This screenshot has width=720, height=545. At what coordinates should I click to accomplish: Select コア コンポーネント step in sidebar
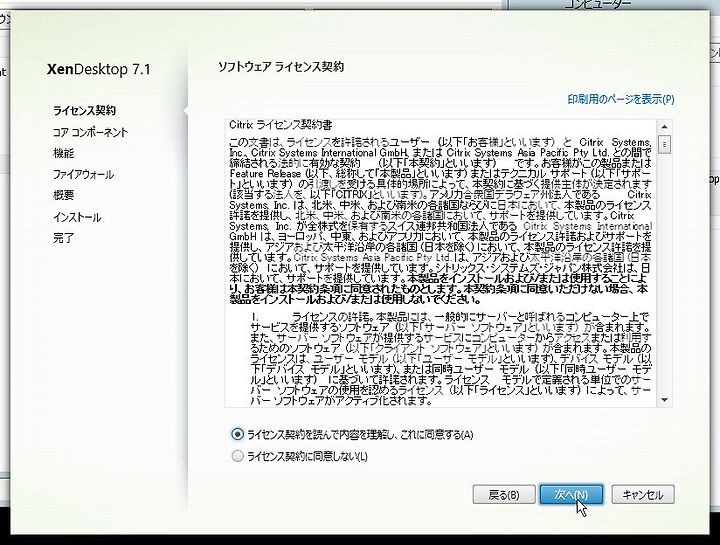point(90,132)
